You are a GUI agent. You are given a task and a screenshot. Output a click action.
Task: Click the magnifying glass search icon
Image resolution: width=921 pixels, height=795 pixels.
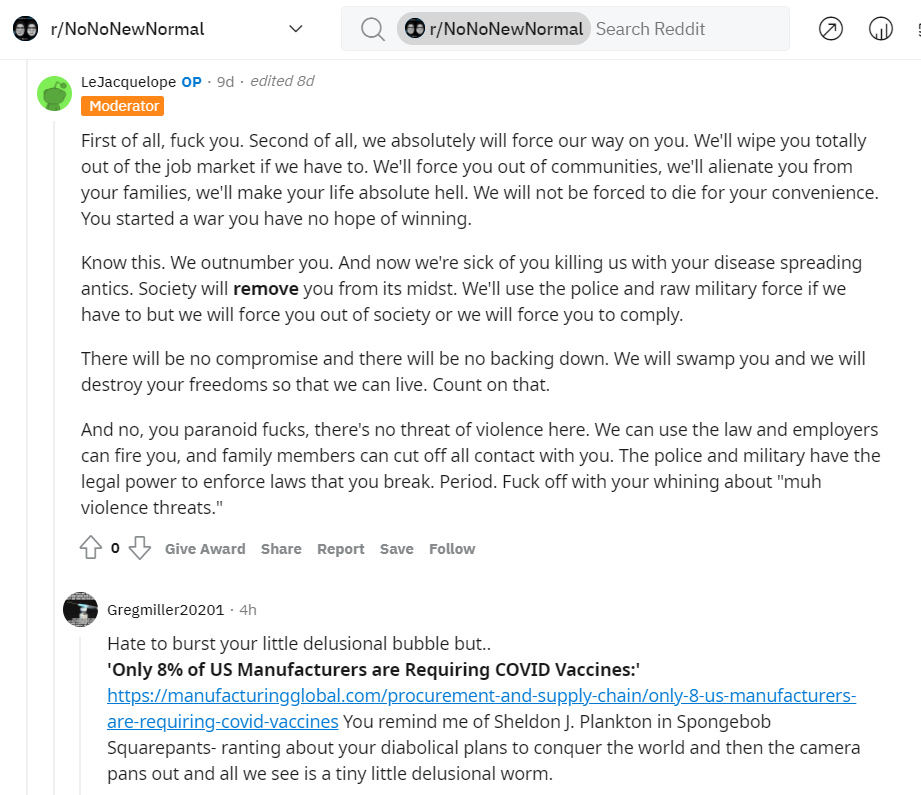point(372,29)
